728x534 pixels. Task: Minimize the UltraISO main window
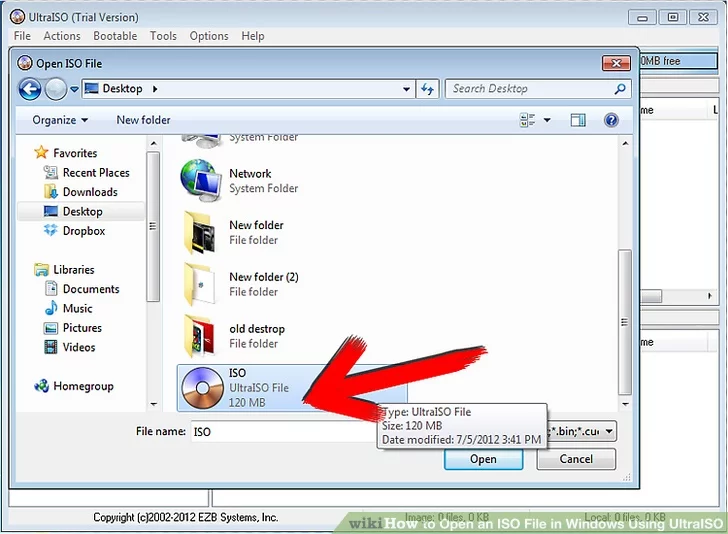click(x=642, y=18)
